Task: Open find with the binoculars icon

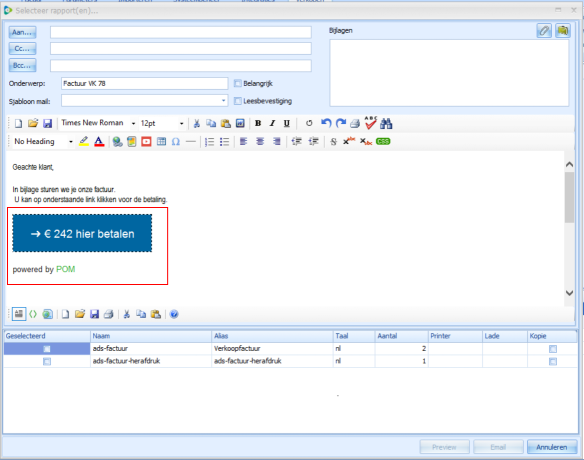Action: (x=386, y=123)
